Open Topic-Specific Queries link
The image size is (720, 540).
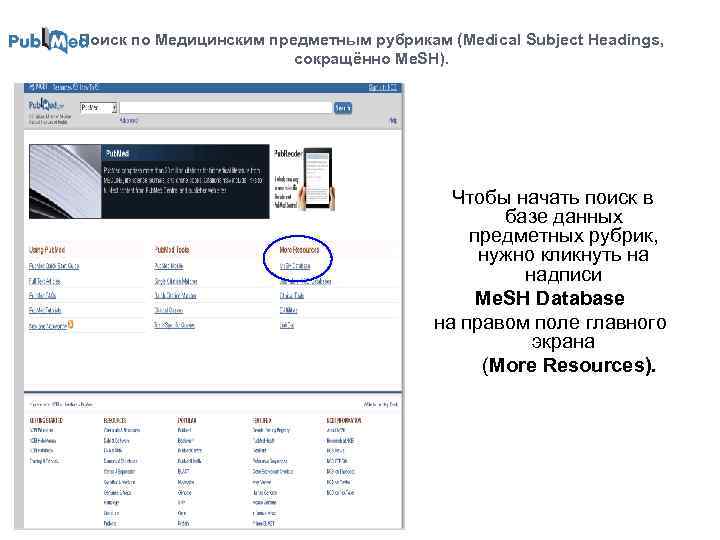[174, 325]
